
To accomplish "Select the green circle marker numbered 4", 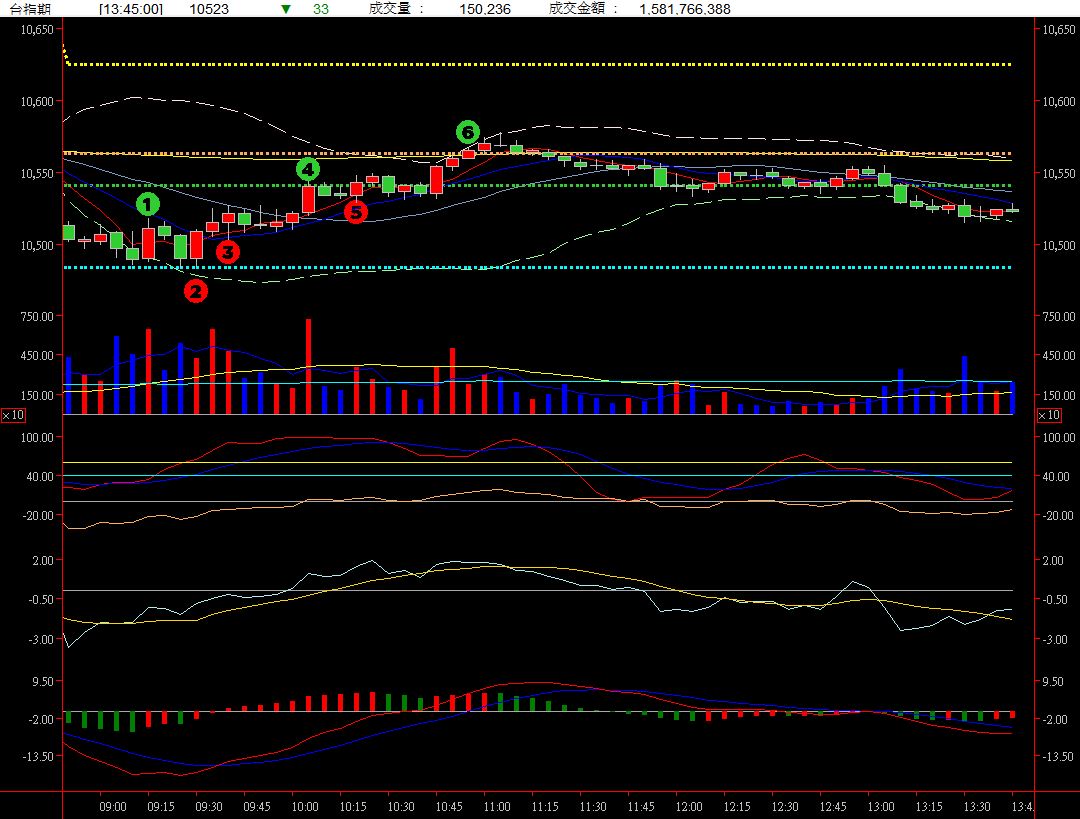I will coord(307,169).
